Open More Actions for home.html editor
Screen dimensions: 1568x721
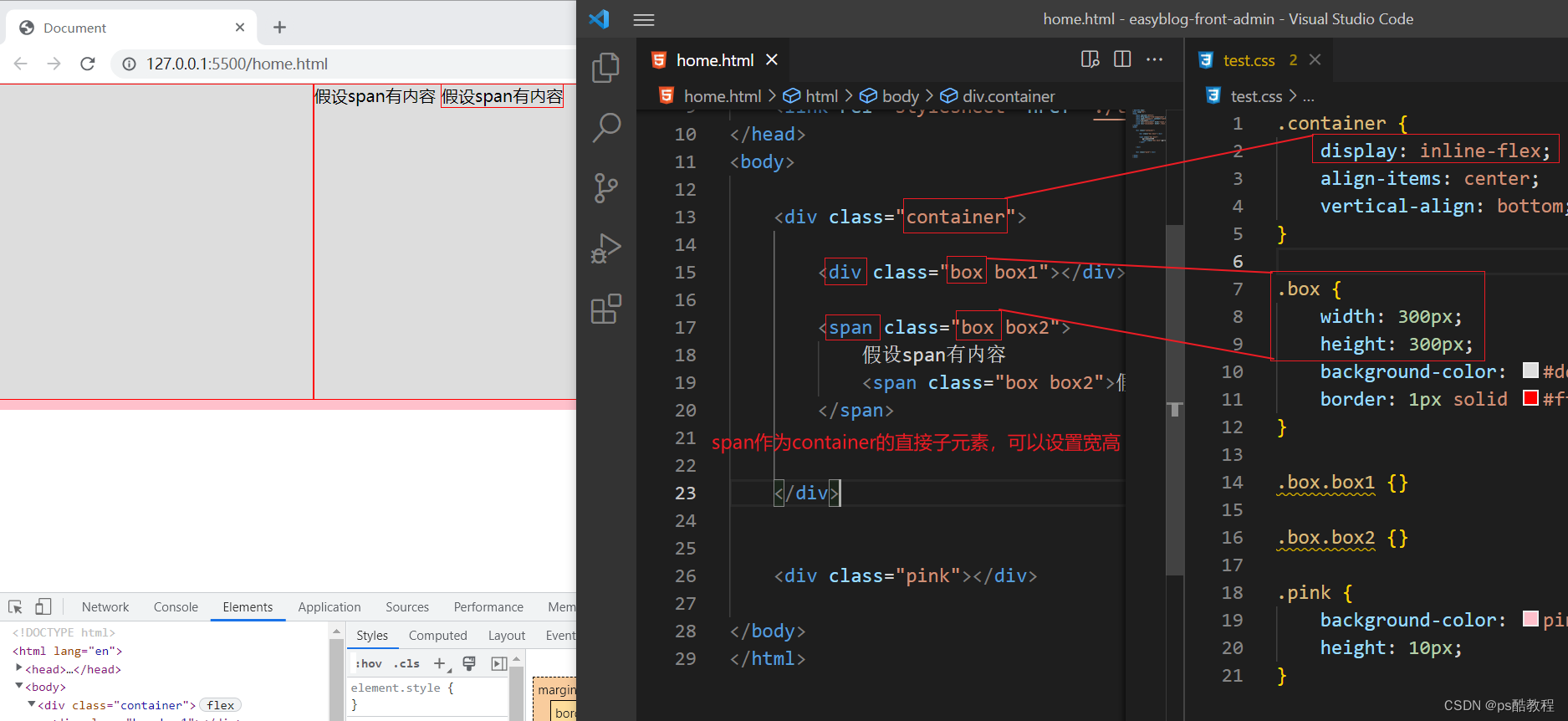click(1155, 59)
